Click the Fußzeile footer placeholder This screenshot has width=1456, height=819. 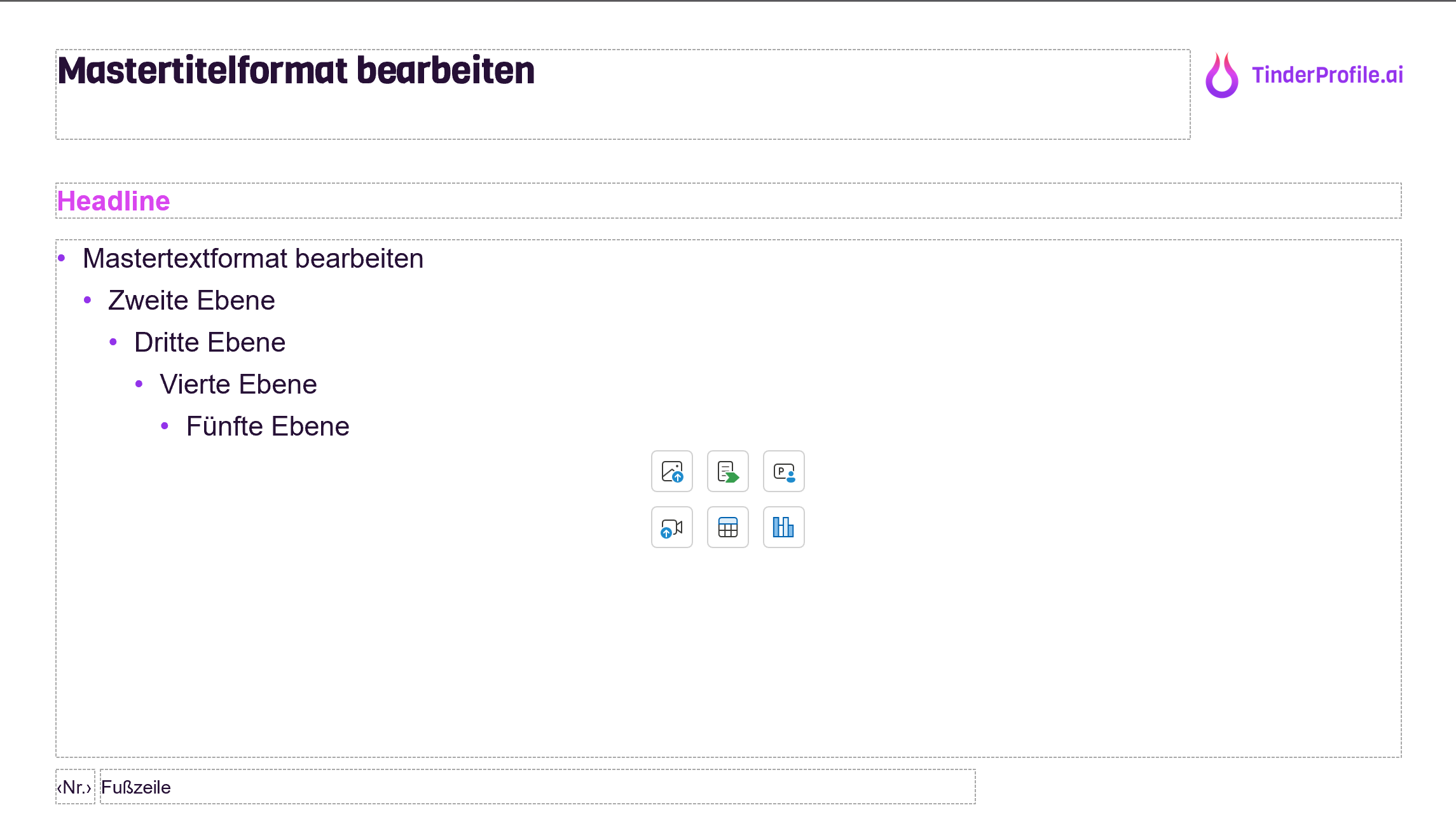[x=136, y=787]
